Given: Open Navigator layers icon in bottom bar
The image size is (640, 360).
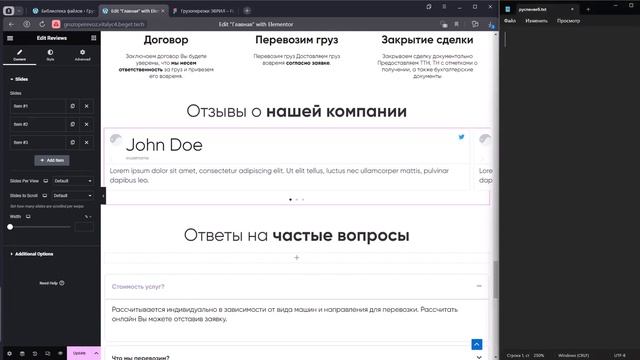Looking at the screenshot, I should coord(22,353).
